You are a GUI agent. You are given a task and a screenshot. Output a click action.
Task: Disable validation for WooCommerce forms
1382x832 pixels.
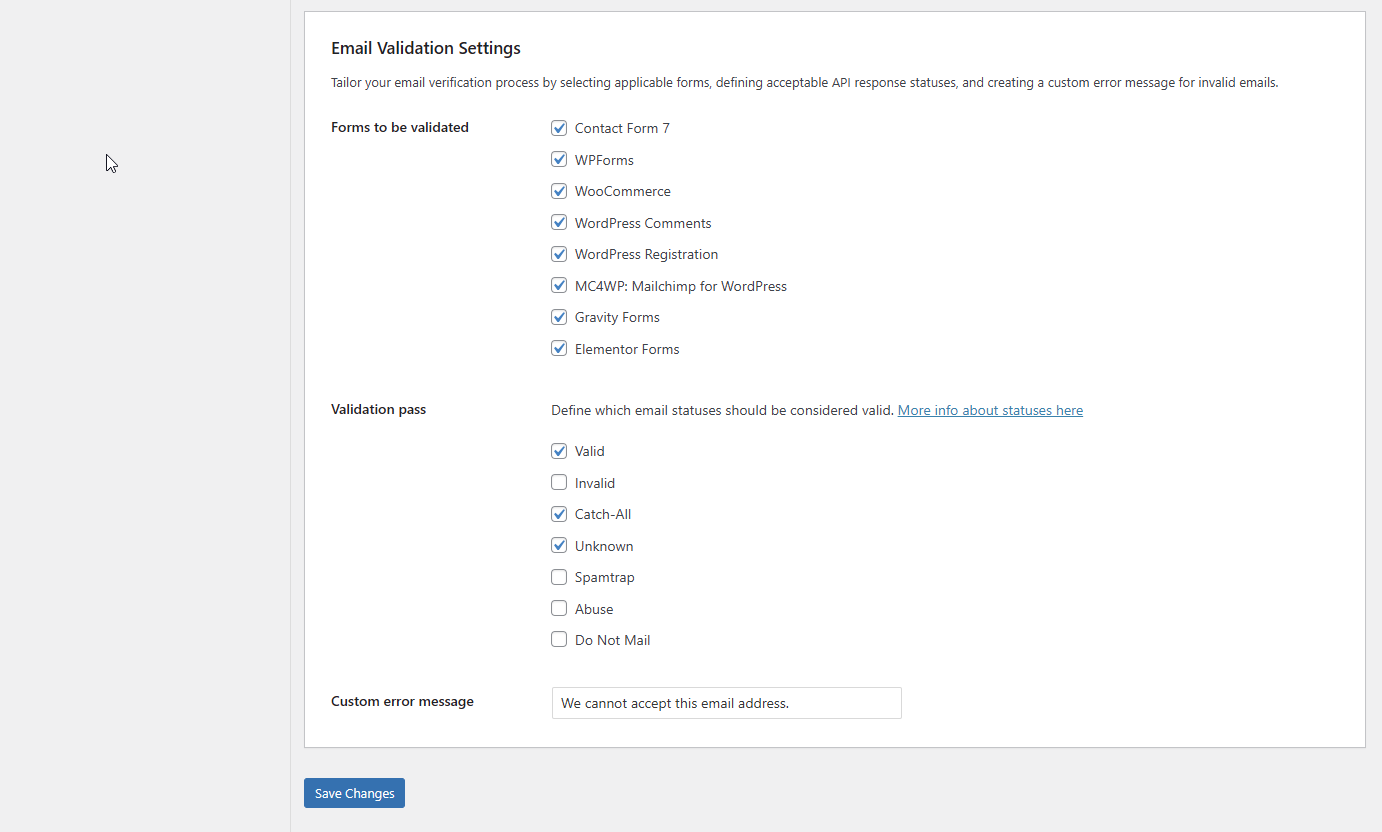click(x=559, y=191)
